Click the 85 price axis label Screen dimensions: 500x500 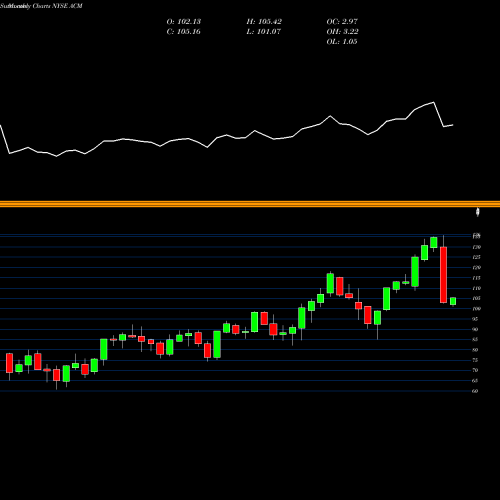click(x=475, y=339)
